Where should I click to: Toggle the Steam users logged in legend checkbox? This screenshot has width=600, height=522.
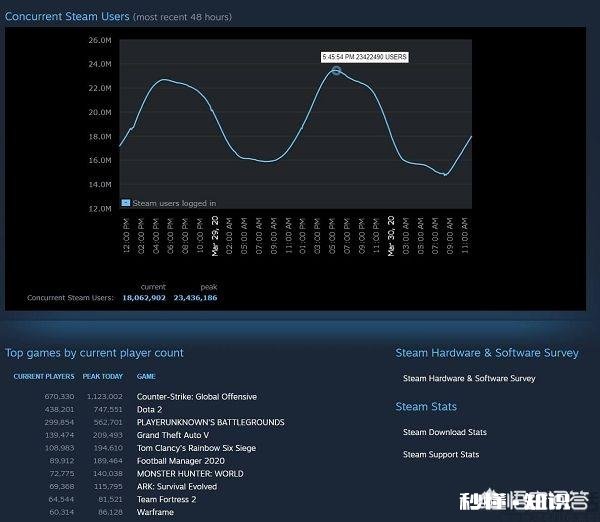click(x=126, y=202)
